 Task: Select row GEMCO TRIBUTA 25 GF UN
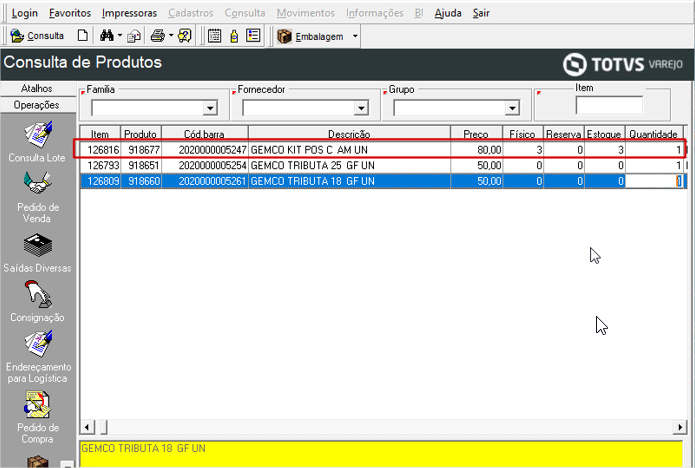point(383,166)
